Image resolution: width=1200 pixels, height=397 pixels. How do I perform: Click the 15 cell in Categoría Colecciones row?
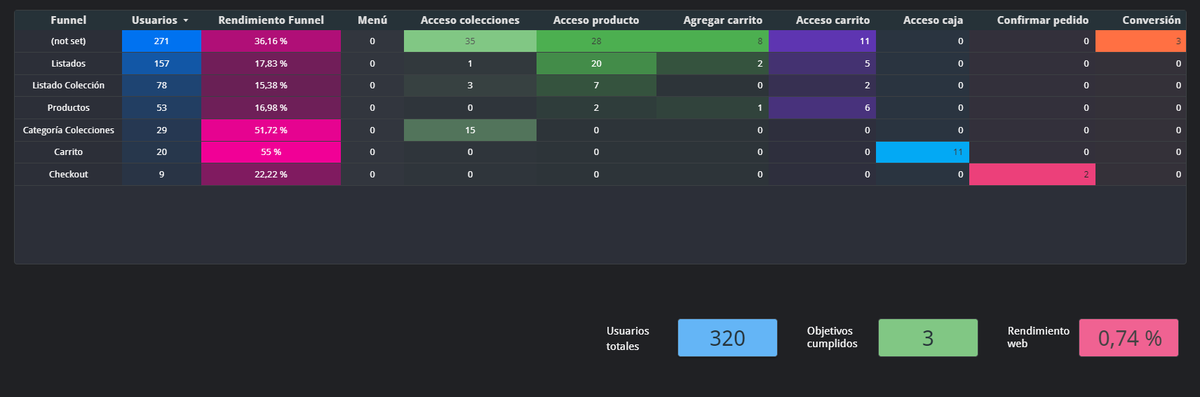tap(470, 130)
